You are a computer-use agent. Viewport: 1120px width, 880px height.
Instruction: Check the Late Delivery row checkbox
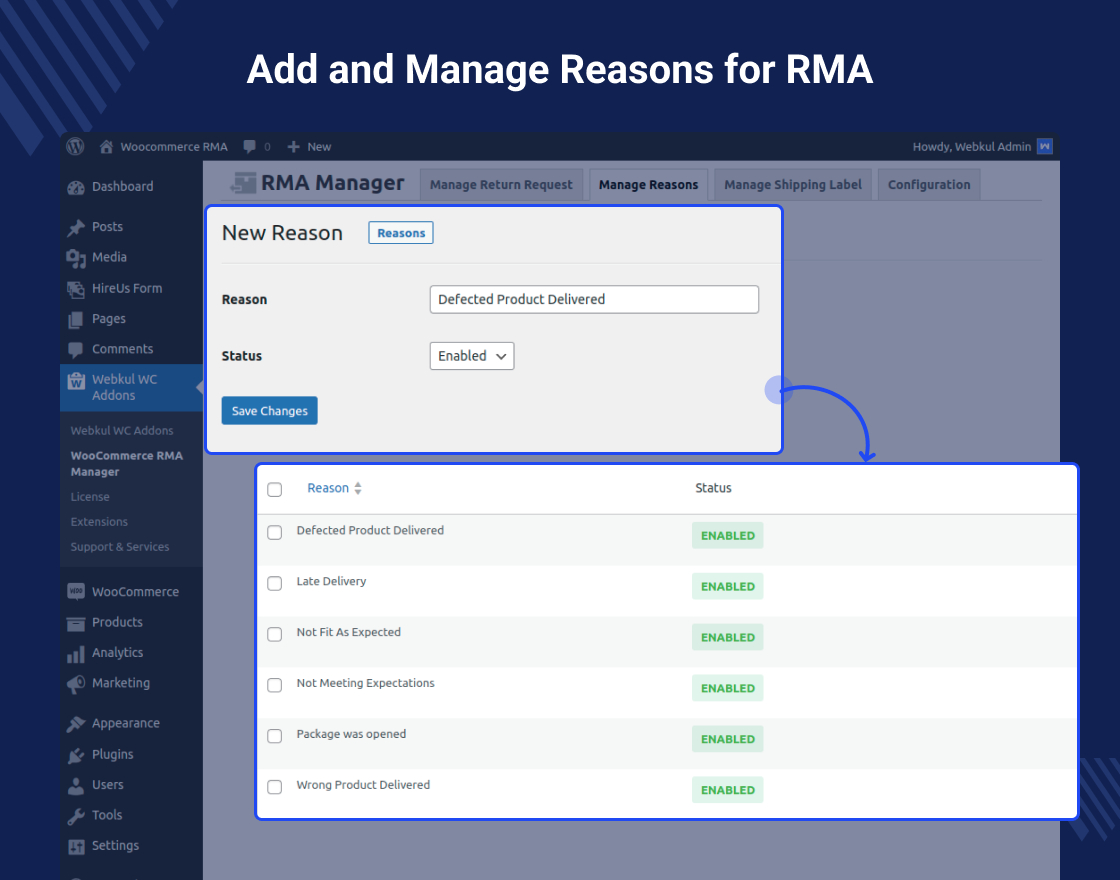tap(274, 583)
